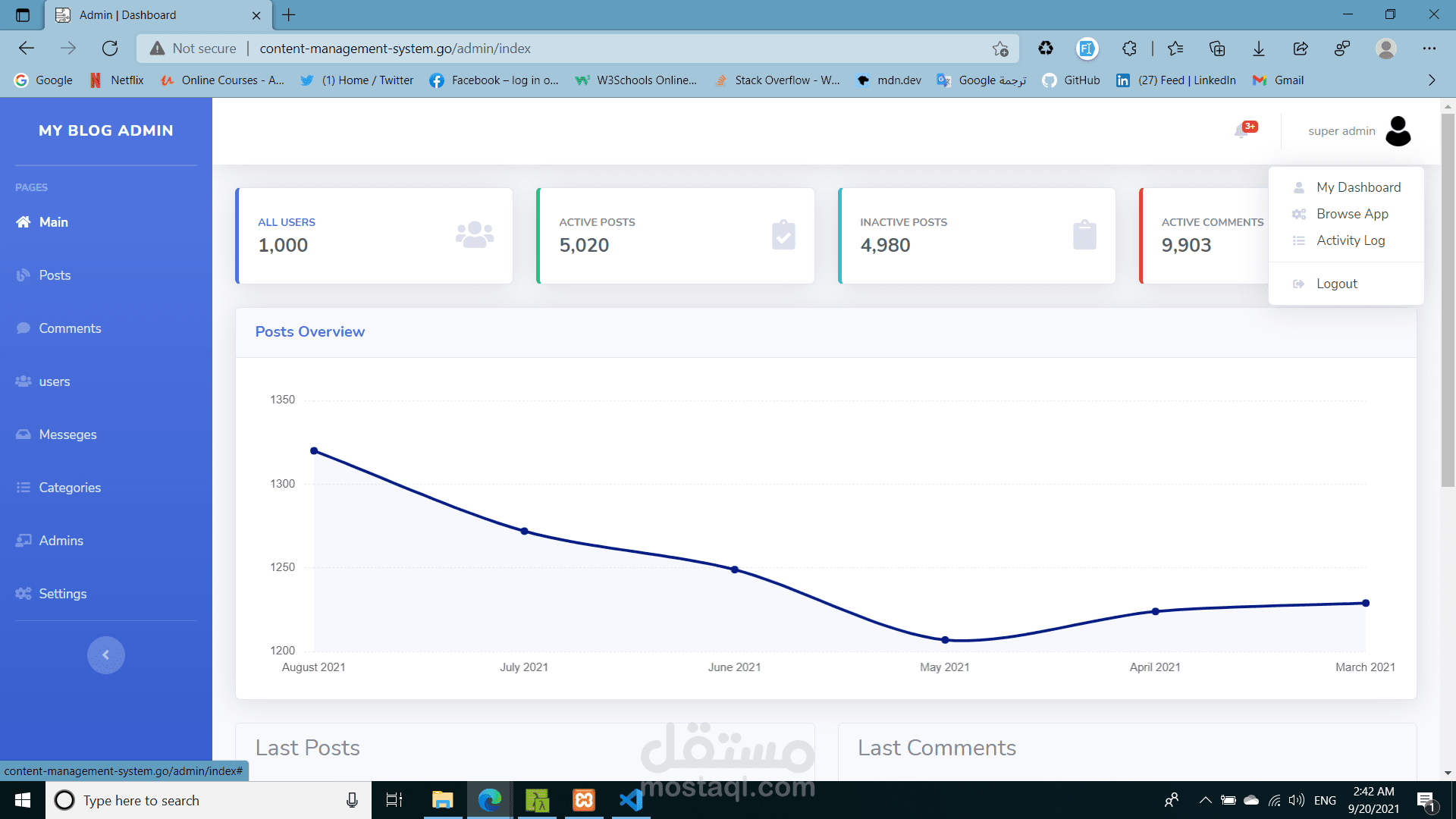Expand the bookmarks bar overflow chevron
The width and height of the screenshot is (1456, 819).
[1431, 80]
